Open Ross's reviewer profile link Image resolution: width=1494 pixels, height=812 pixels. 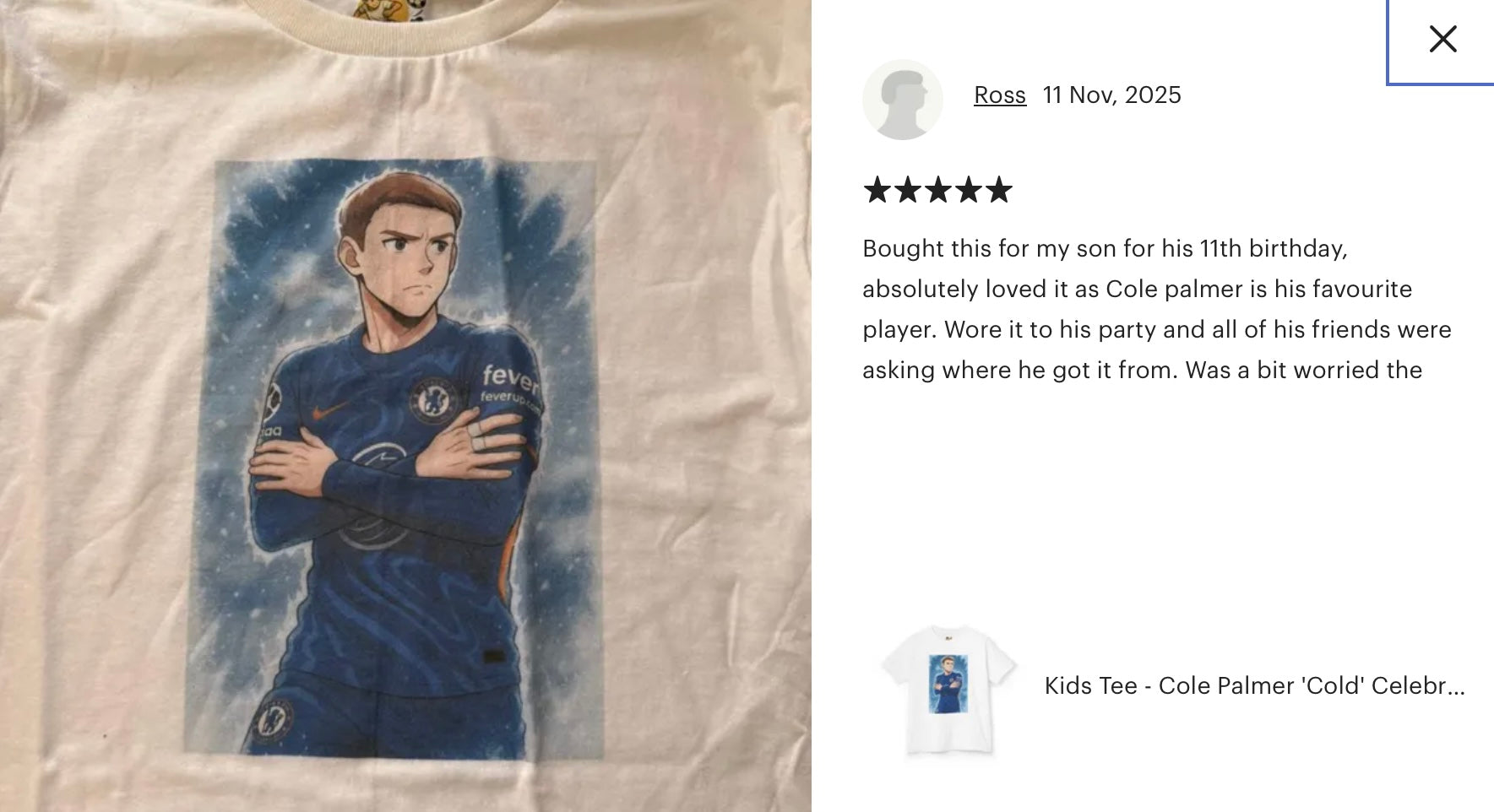tap(999, 95)
